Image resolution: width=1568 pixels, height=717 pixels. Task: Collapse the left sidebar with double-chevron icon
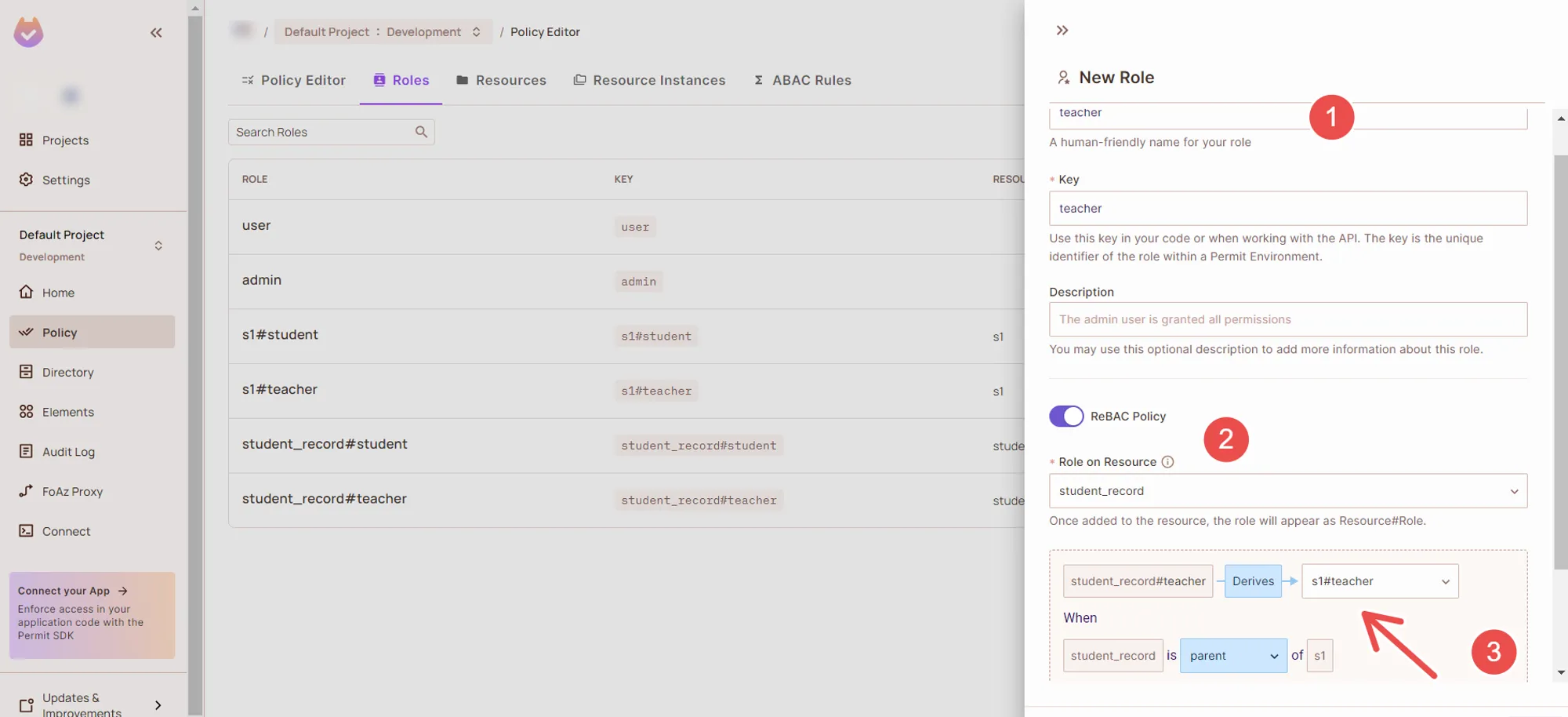[x=156, y=32]
